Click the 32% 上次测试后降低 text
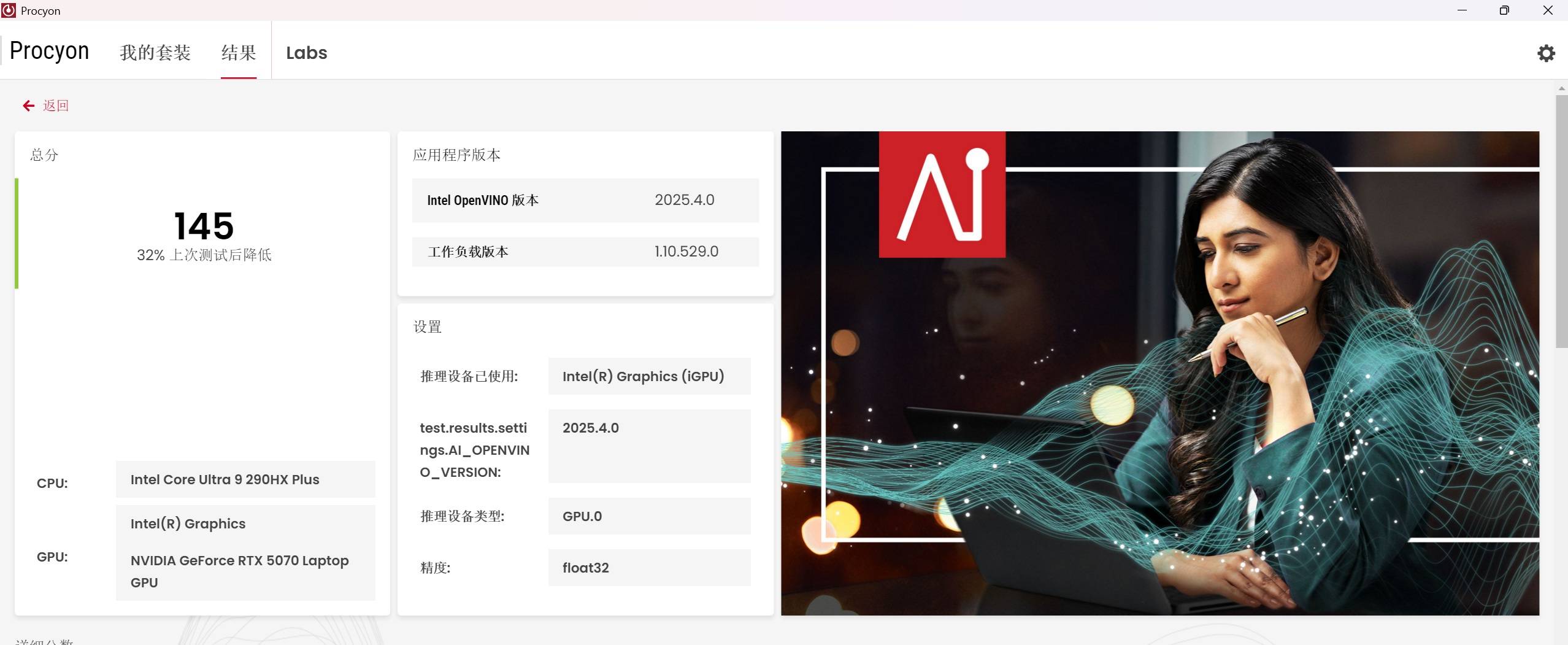1568x645 pixels. tap(204, 255)
